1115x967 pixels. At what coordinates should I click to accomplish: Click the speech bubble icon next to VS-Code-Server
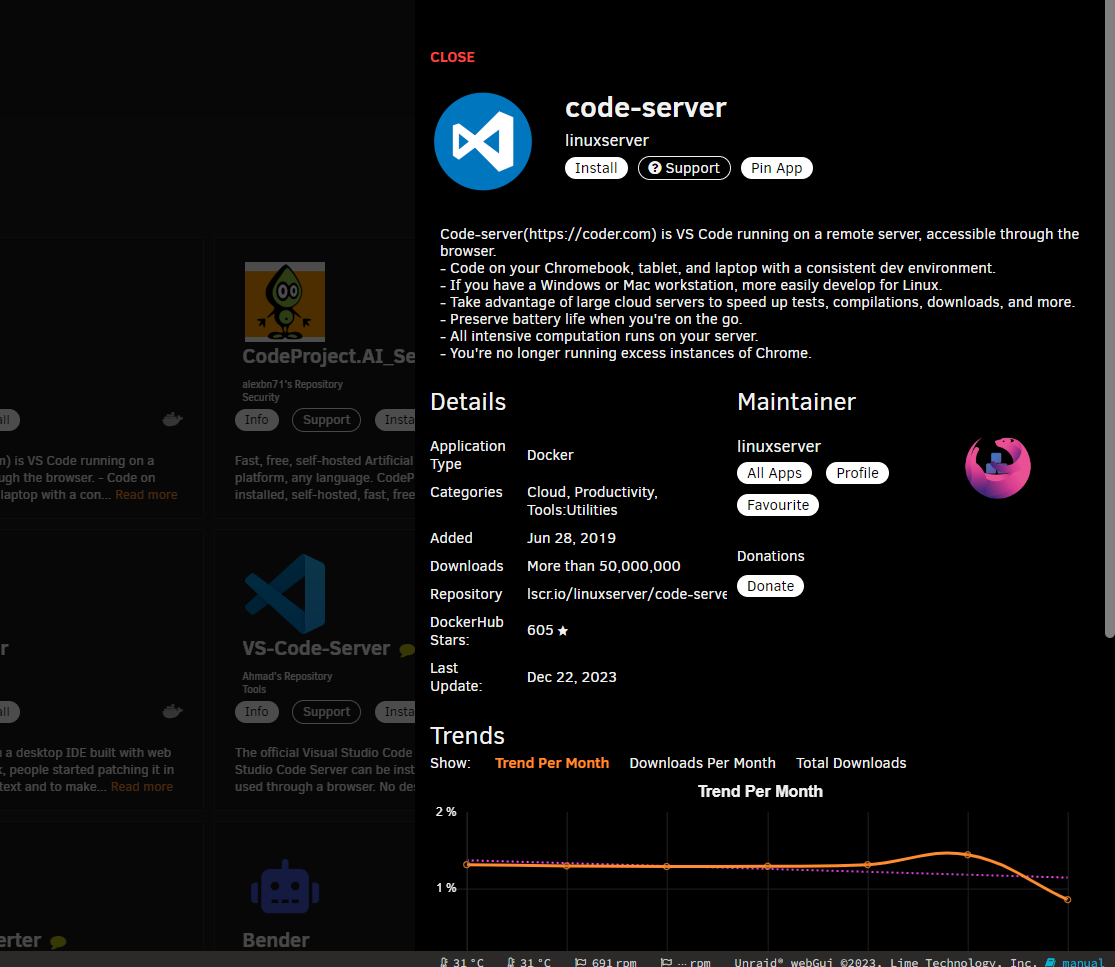pyautogui.click(x=406, y=648)
